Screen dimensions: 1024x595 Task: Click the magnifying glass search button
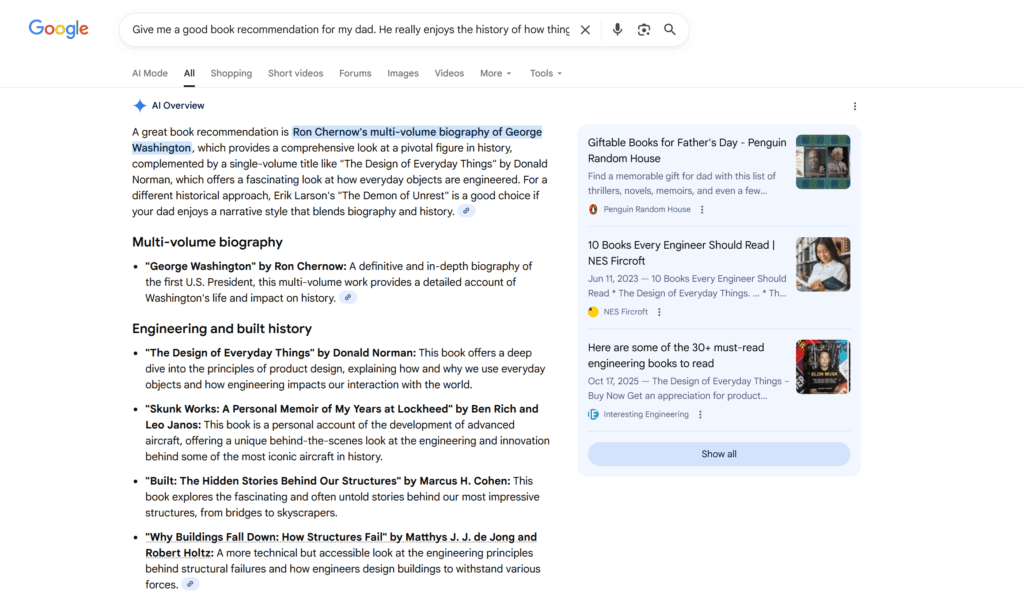(x=670, y=30)
